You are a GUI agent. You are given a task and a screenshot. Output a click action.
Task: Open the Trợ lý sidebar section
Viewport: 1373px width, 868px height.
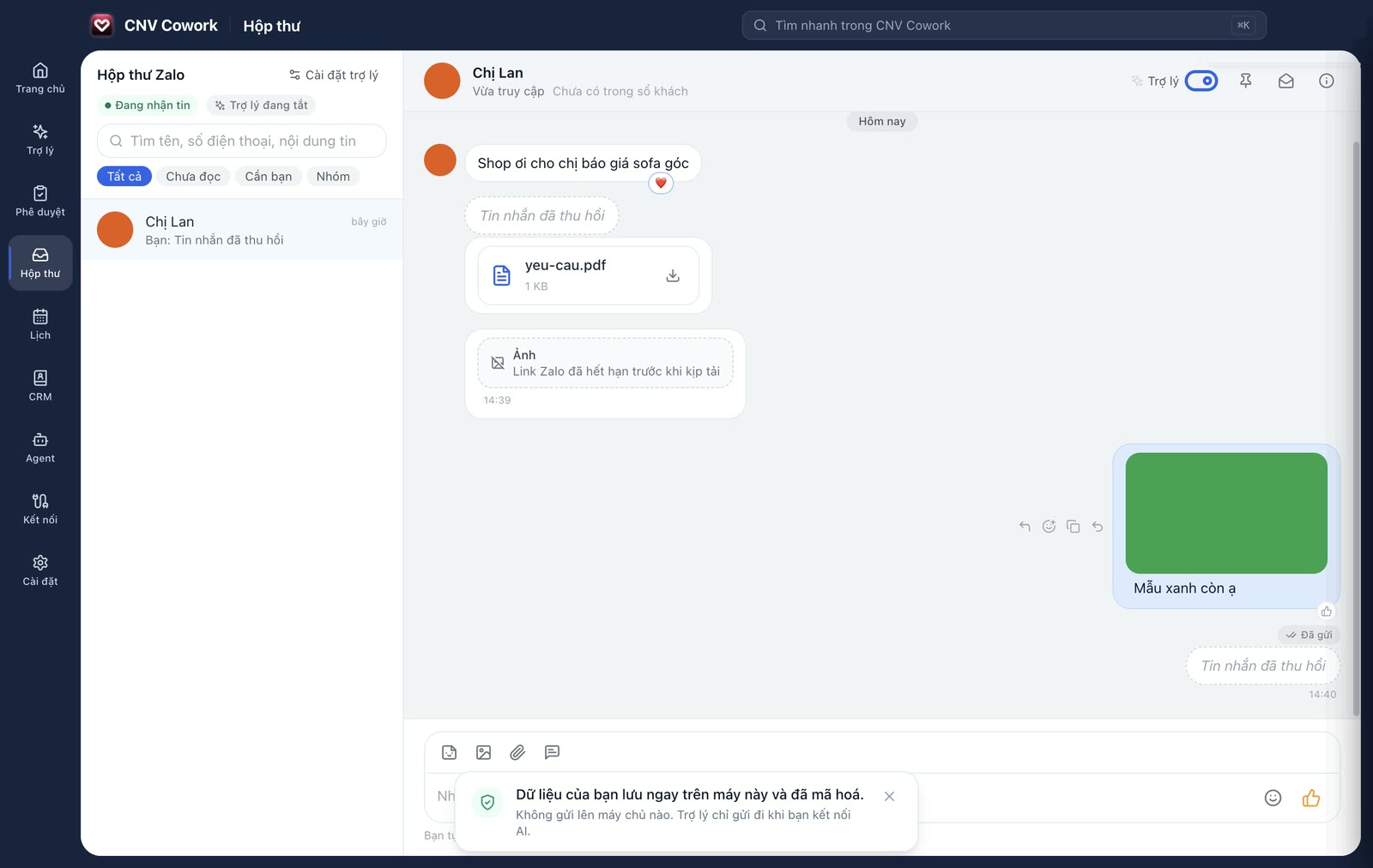coord(40,140)
